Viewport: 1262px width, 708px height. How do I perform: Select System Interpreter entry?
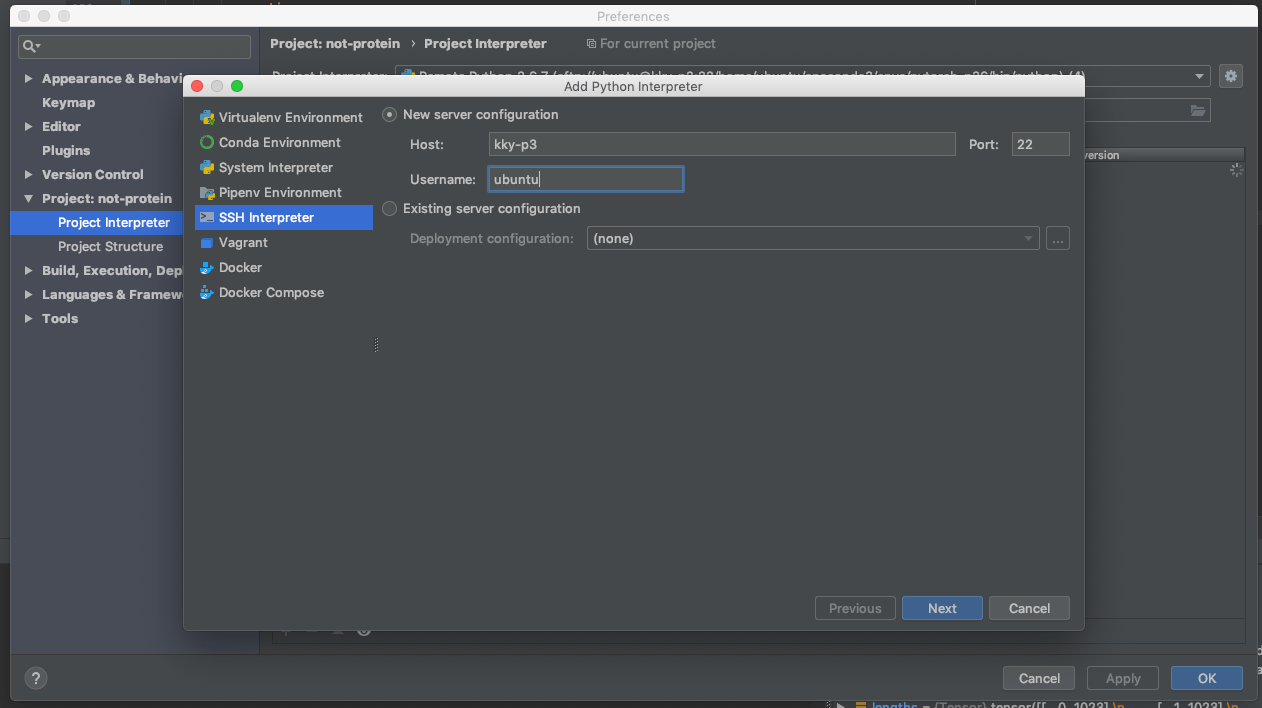click(283, 167)
